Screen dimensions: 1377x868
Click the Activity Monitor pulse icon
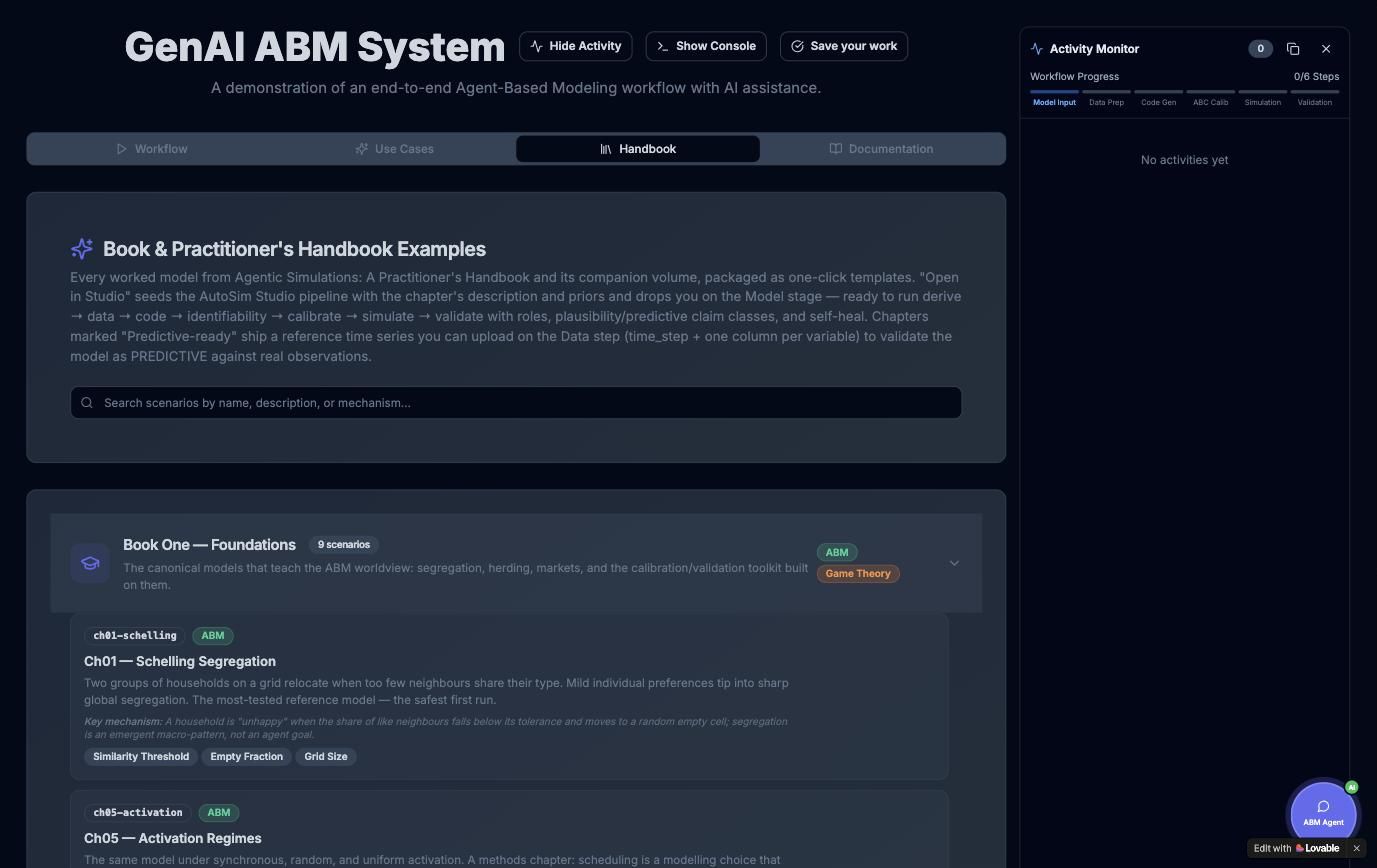[1037, 49]
